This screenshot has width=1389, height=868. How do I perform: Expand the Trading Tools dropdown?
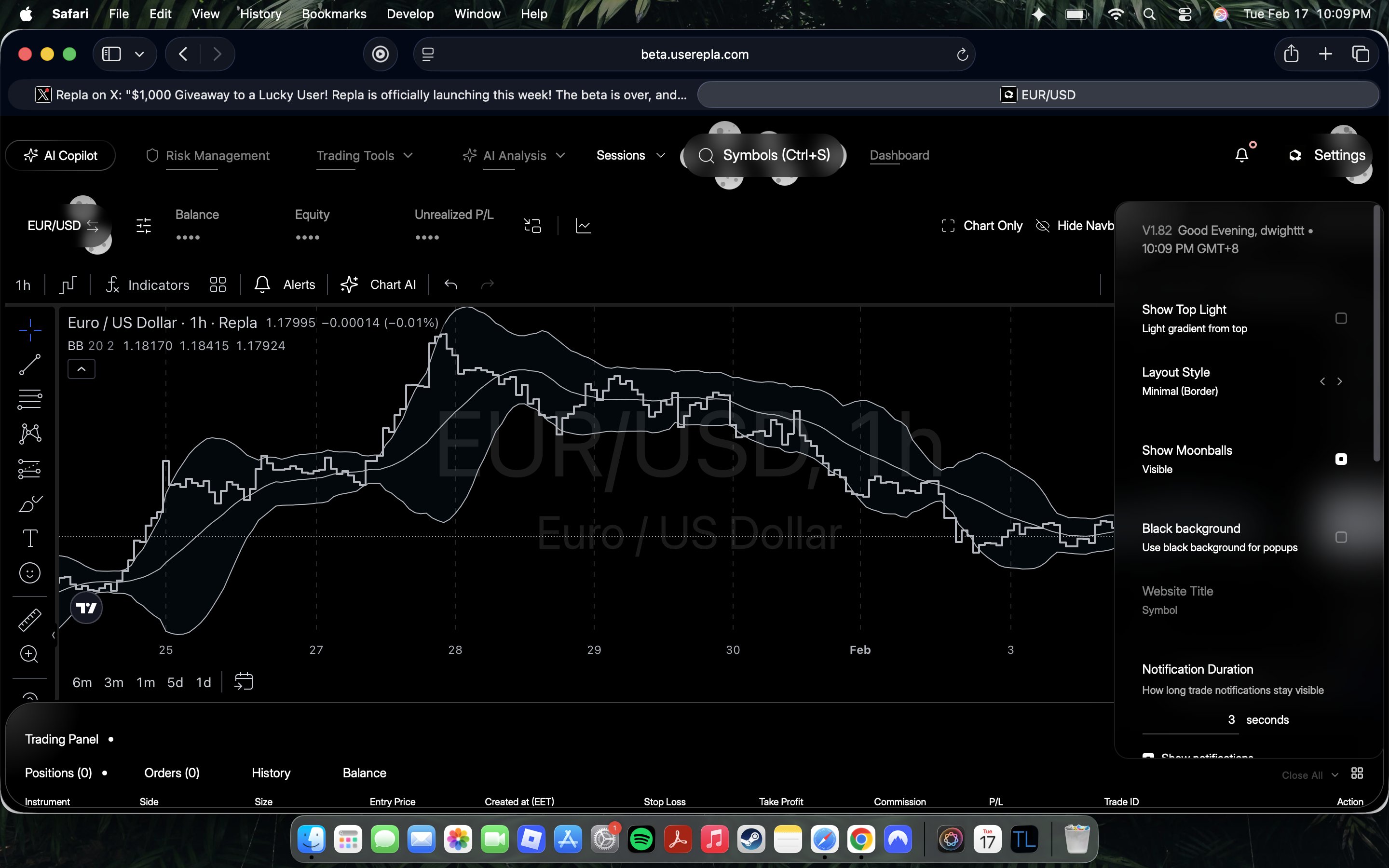coord(364,156)
